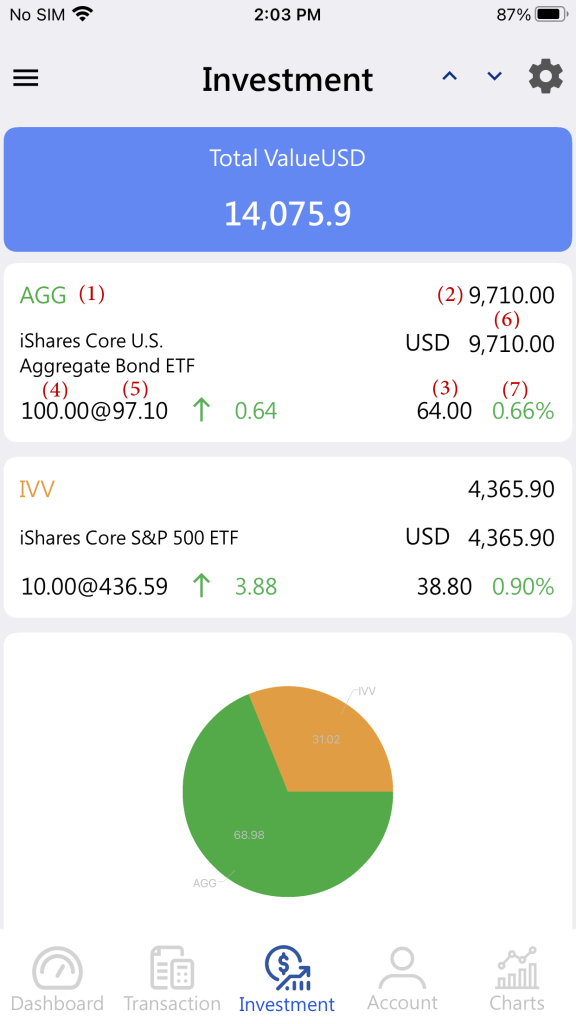This screenshot has width=576, height=1024.
Task: Tap the Total Value USD banner
Action: (288, 189)
